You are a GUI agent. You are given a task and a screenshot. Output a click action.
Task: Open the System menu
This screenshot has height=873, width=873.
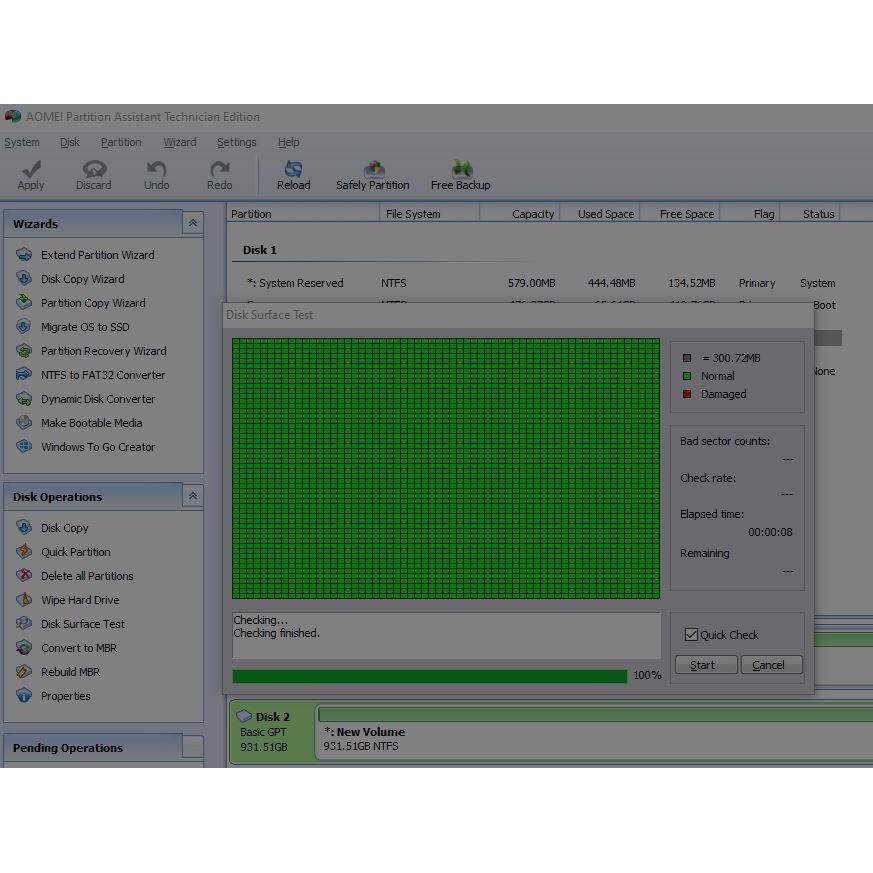click(x=22, y=142)
